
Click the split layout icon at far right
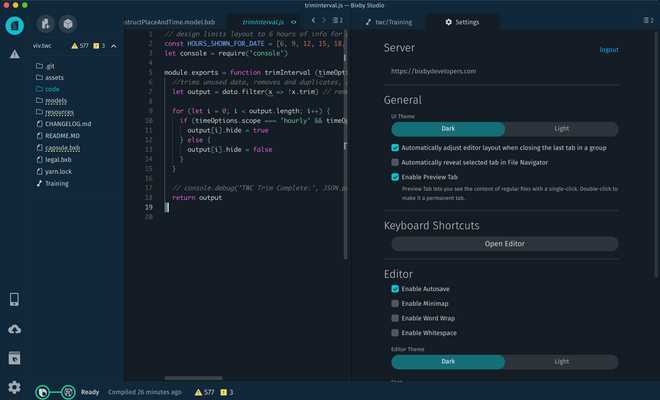point(648,20)
